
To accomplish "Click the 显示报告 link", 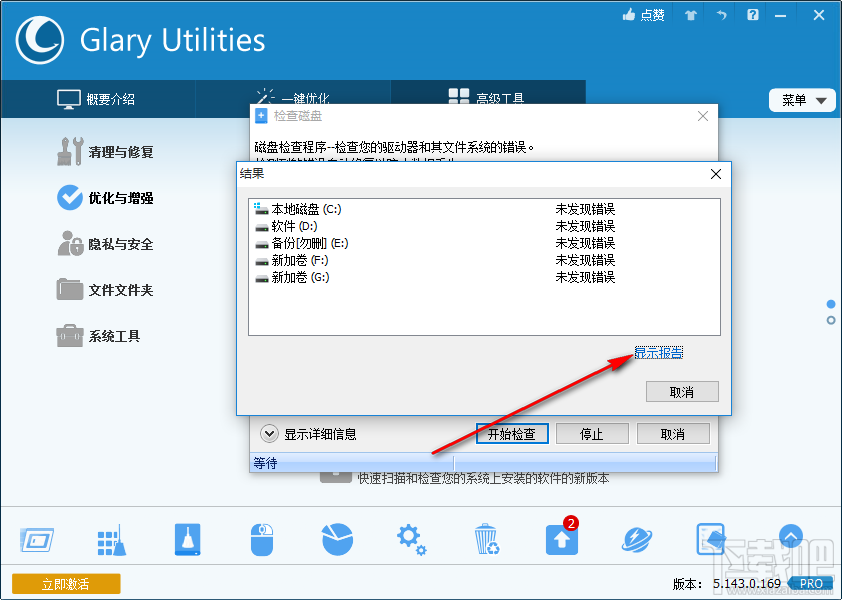I will [658, 352].
